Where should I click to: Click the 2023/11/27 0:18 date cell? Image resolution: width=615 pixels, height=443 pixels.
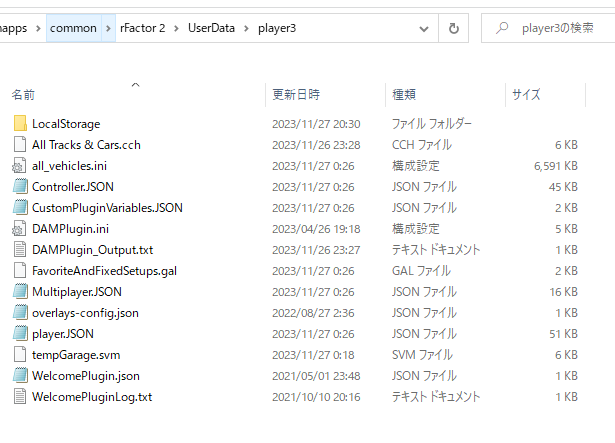point(313,355)
